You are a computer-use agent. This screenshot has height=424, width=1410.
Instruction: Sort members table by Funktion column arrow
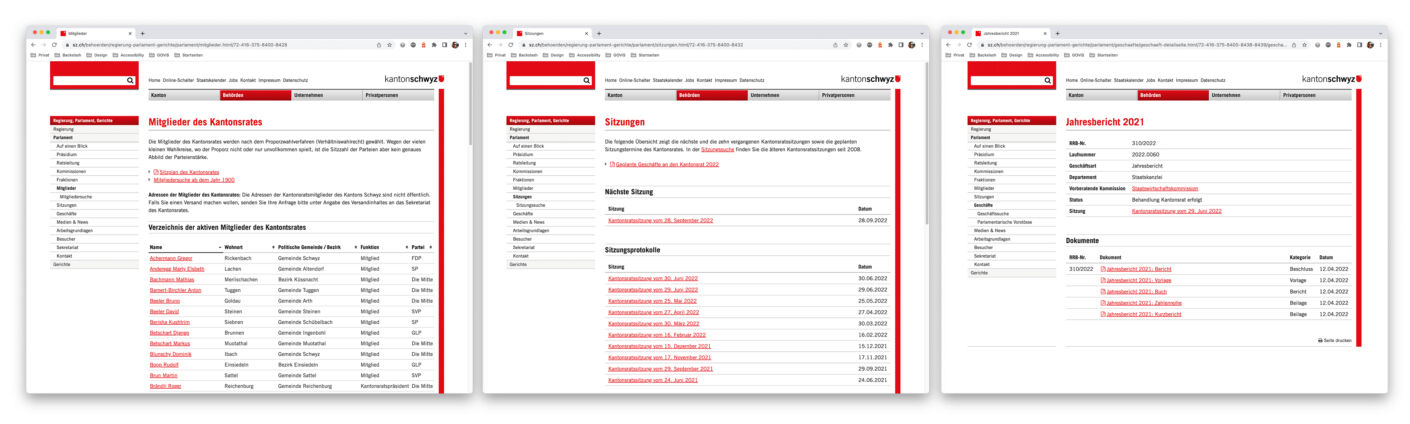pos(407,246)
